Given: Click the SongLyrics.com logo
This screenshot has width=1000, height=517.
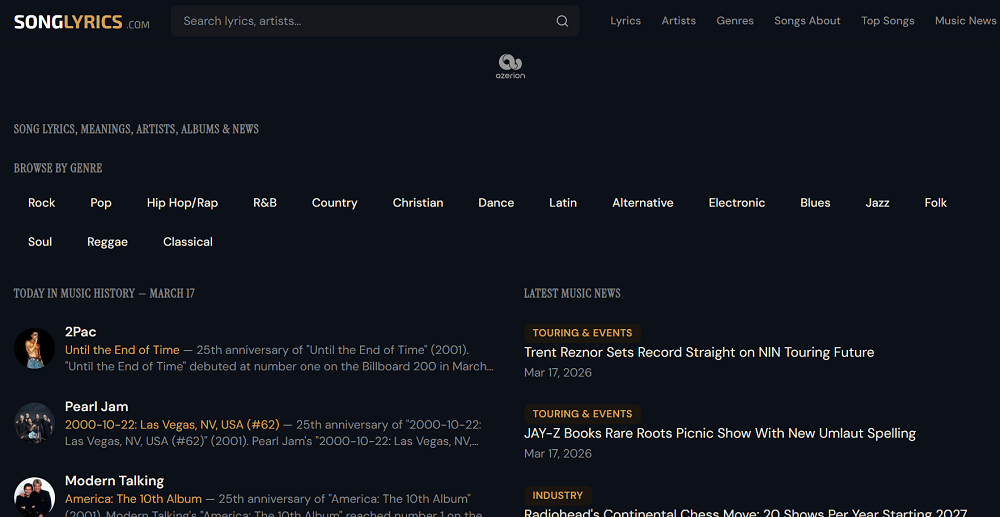Looking at the screenshot, I should (x=82, y=22).
